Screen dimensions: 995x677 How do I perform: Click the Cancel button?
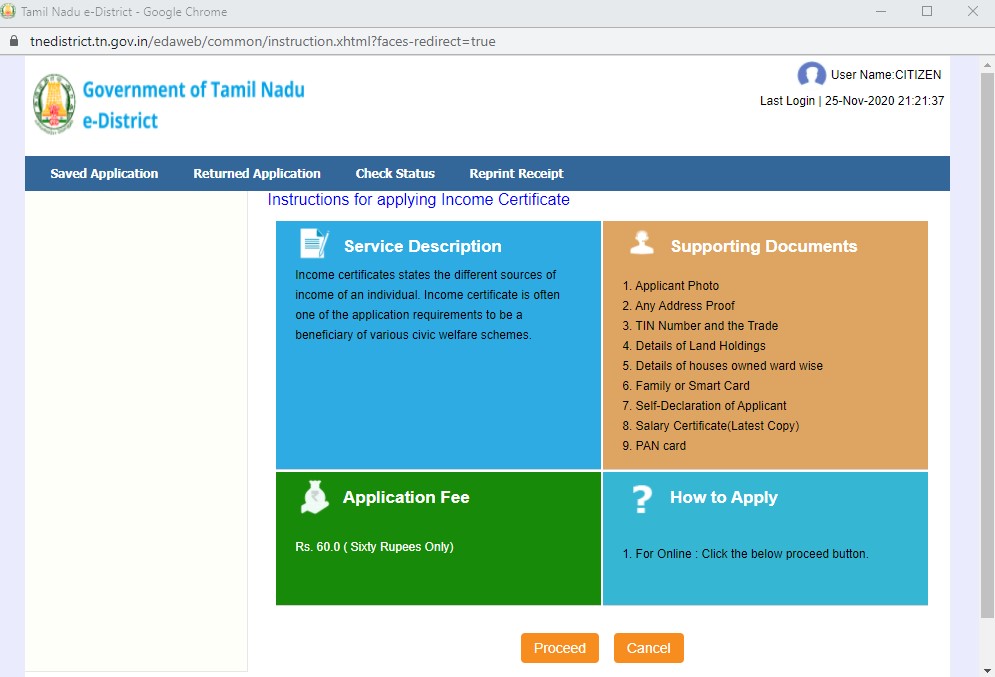[x=648, y=647]
